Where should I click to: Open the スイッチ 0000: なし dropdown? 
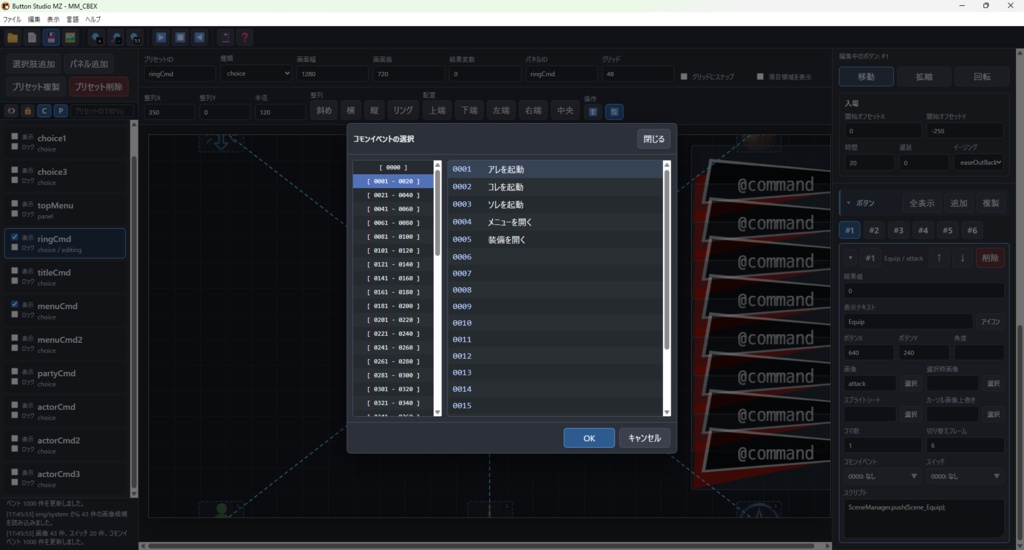click(x=965, y=476)
